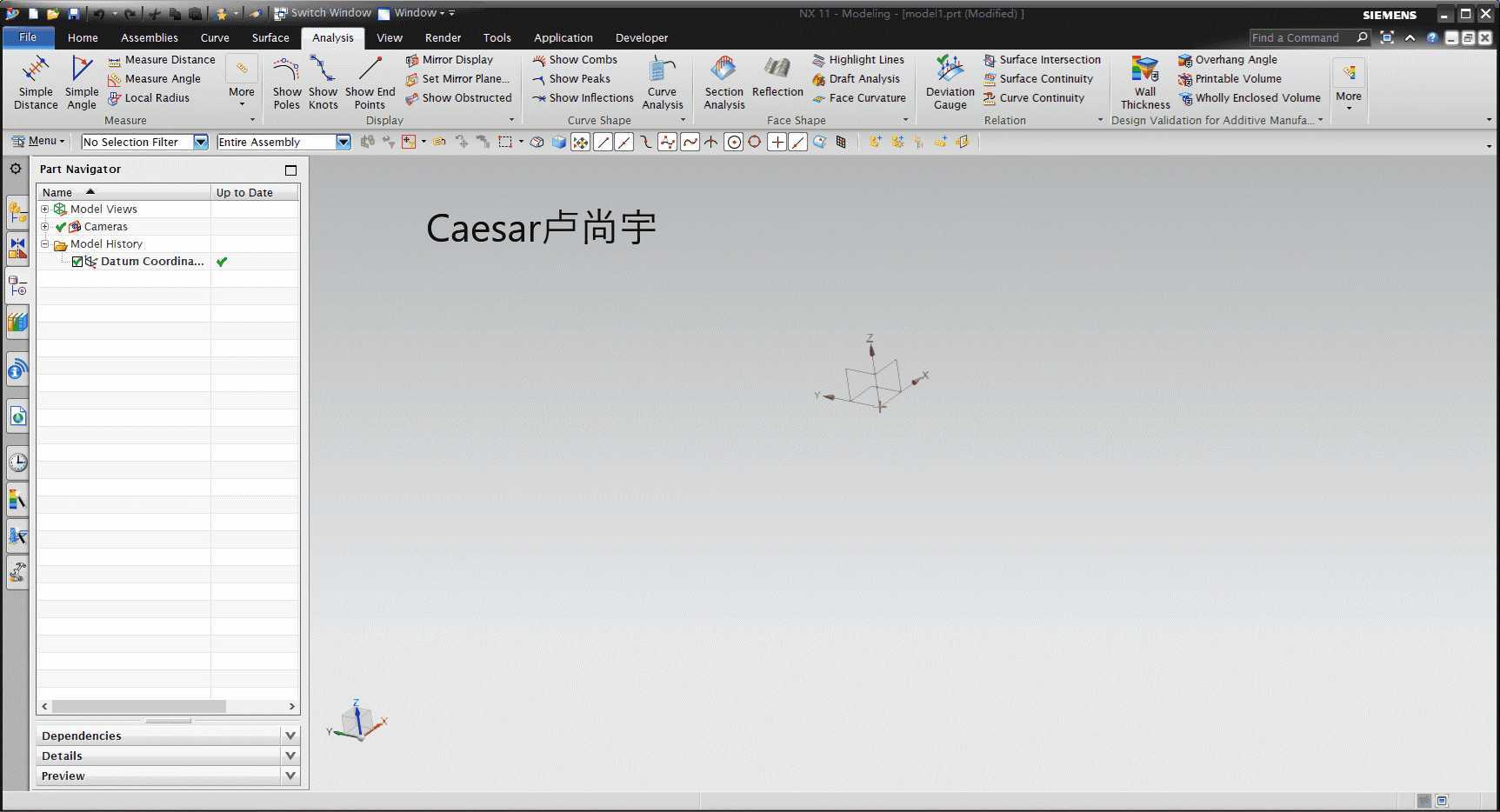Launch the Wall Thickness check
This screenshot has height=812, width=1500.
(x=1145, y=83)
